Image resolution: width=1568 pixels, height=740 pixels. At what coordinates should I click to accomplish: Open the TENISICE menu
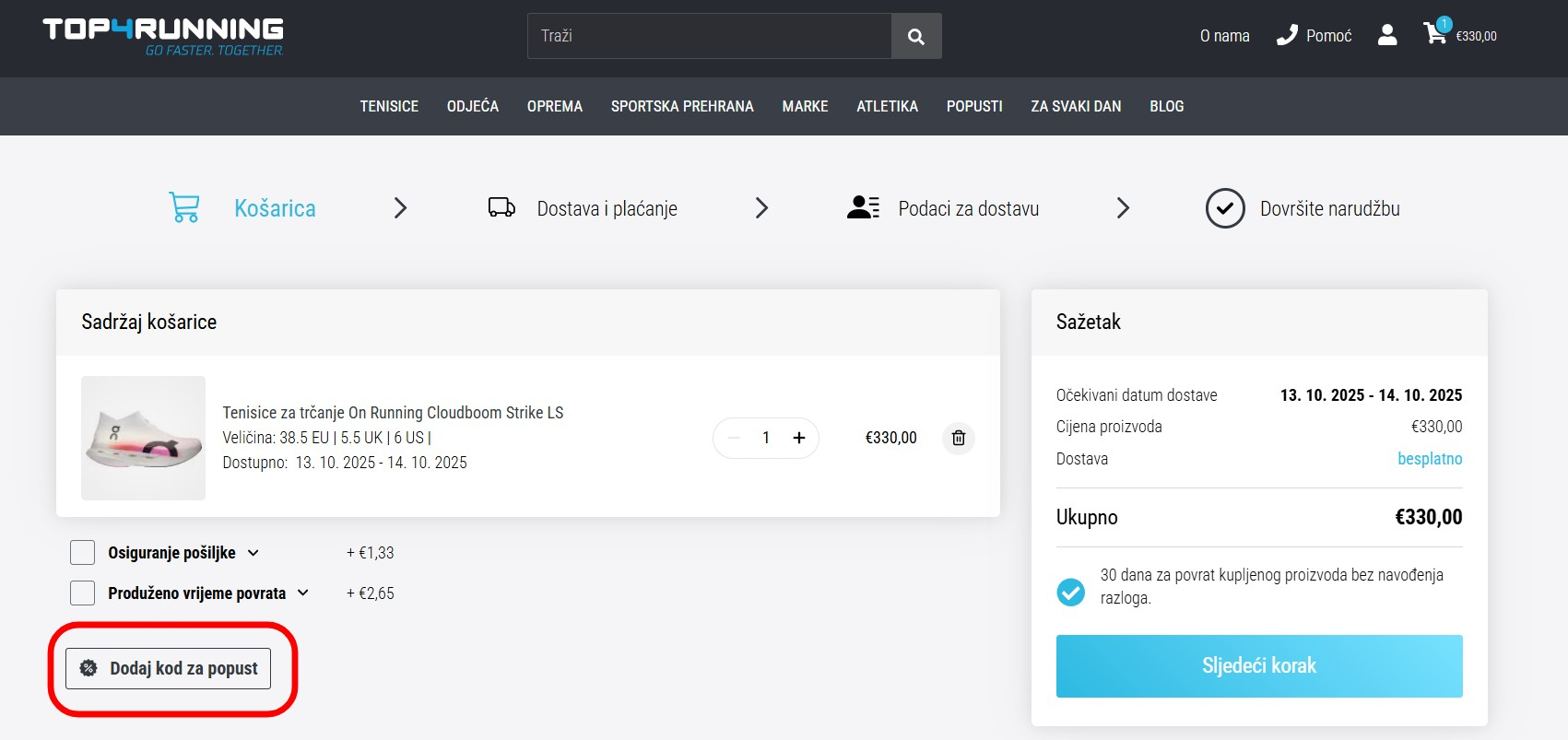coord(389,107)
